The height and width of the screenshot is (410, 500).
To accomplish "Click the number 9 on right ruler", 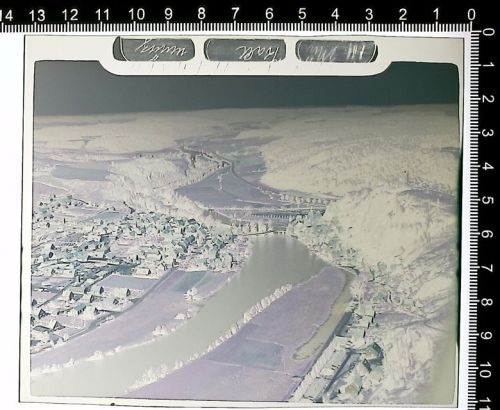I will (487, 336).
